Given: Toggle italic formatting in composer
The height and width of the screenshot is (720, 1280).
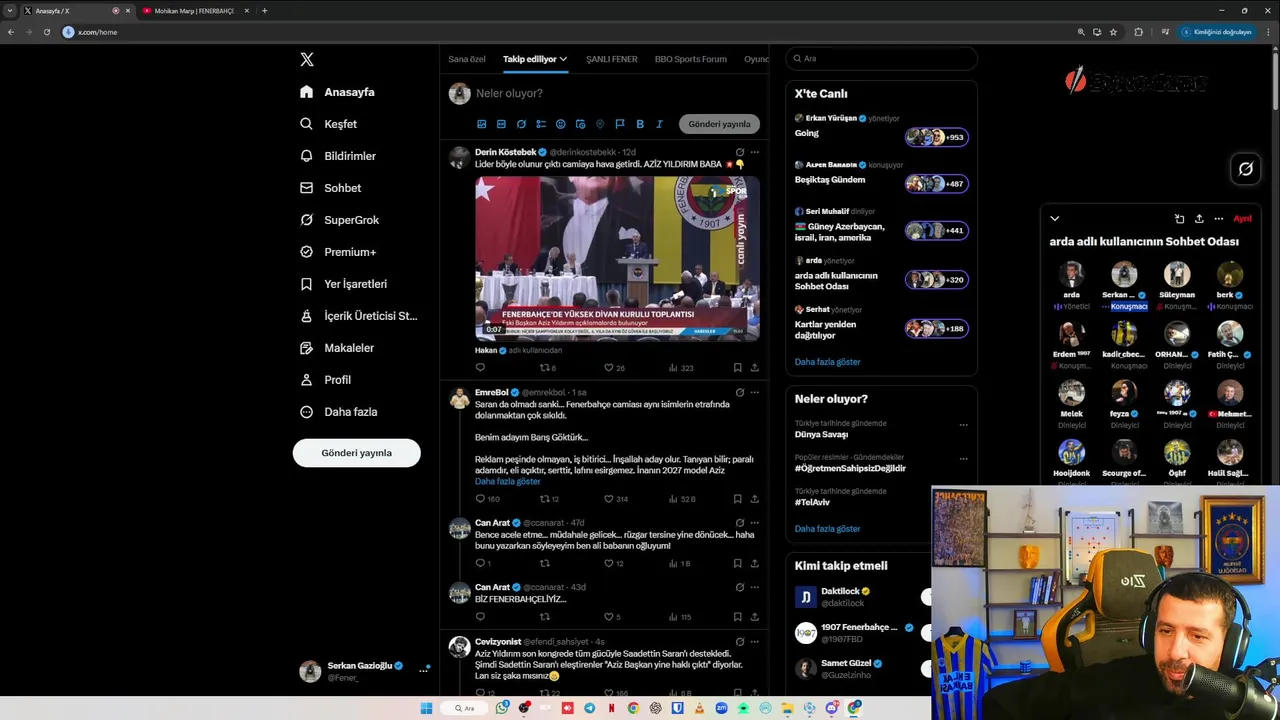Looking at the screenshot, I should click(659, 124).
